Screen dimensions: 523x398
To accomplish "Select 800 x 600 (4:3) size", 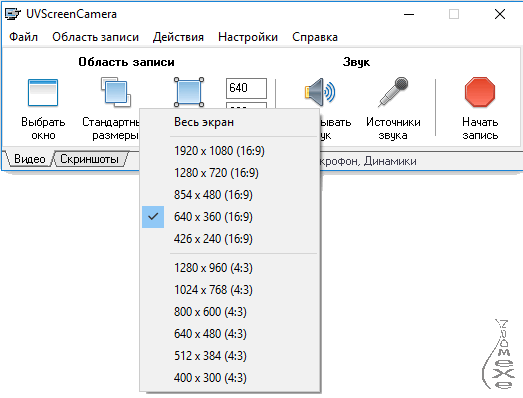I will tap(230, 312).
